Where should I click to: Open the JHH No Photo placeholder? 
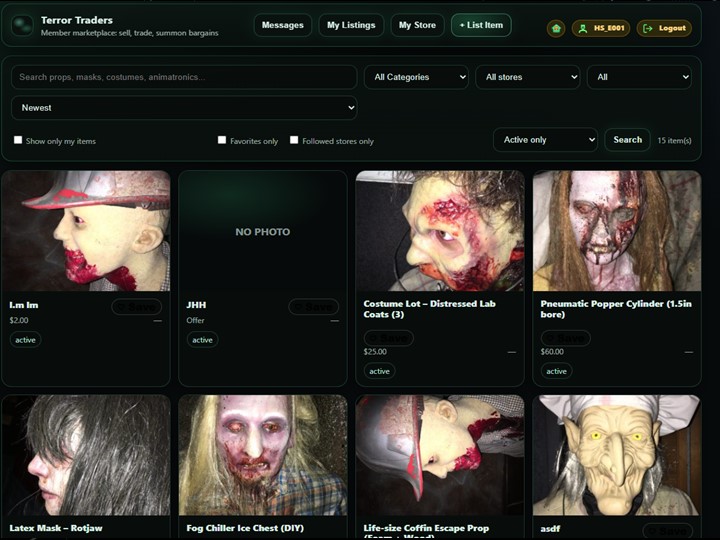click(263, 231)
